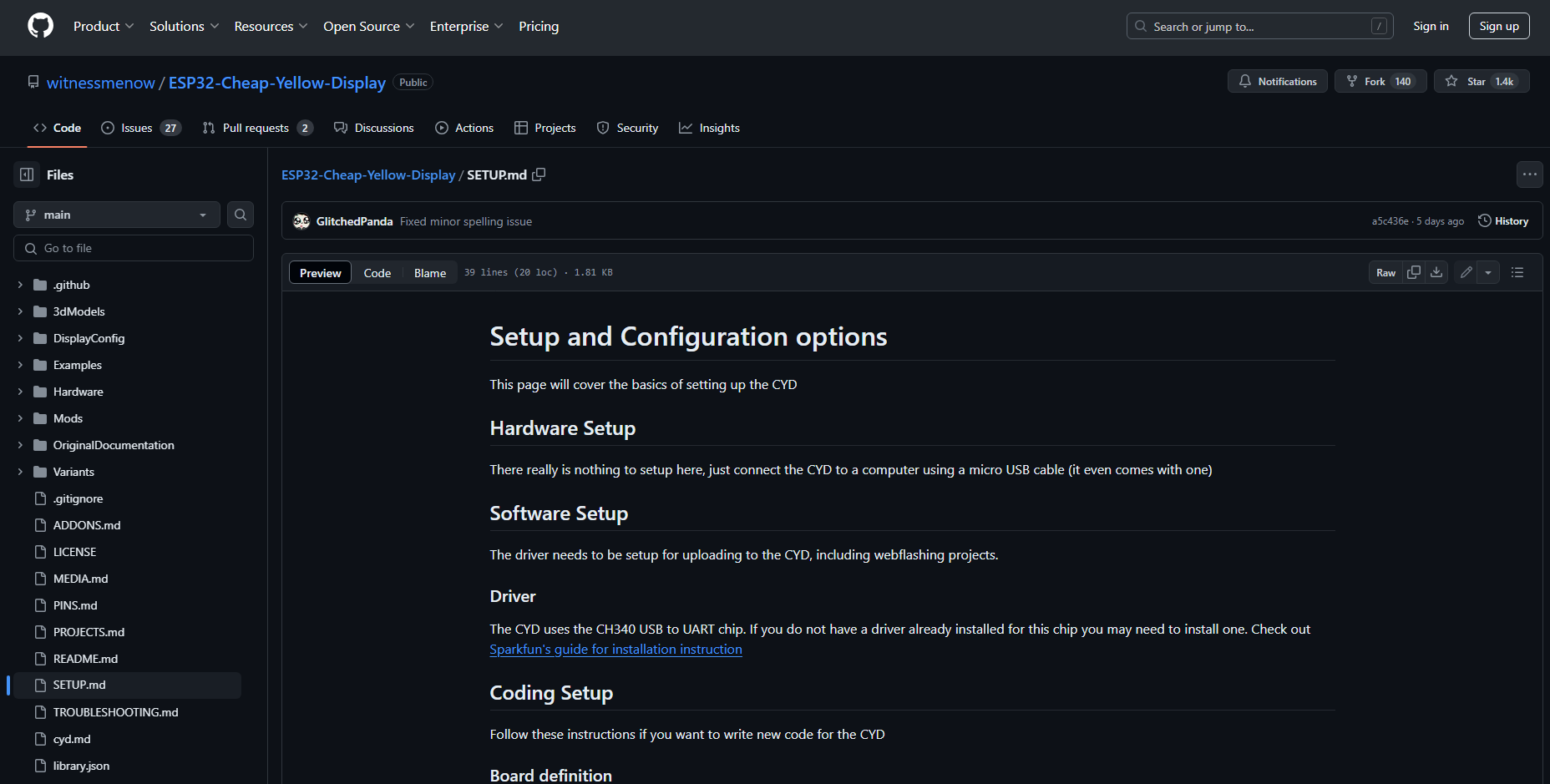Viewport: 1550px width, 784px height.
Task: Open Sparkfun's installation guide link
Action: (615, 649)
